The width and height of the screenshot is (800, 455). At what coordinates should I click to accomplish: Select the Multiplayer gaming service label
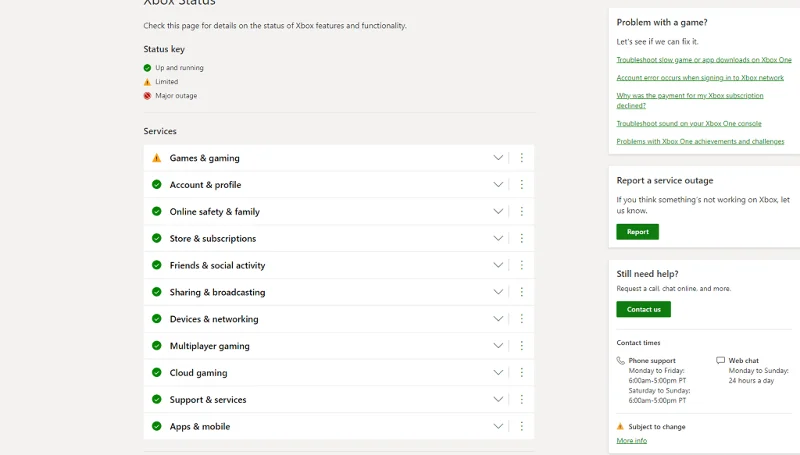coord(210,346)
